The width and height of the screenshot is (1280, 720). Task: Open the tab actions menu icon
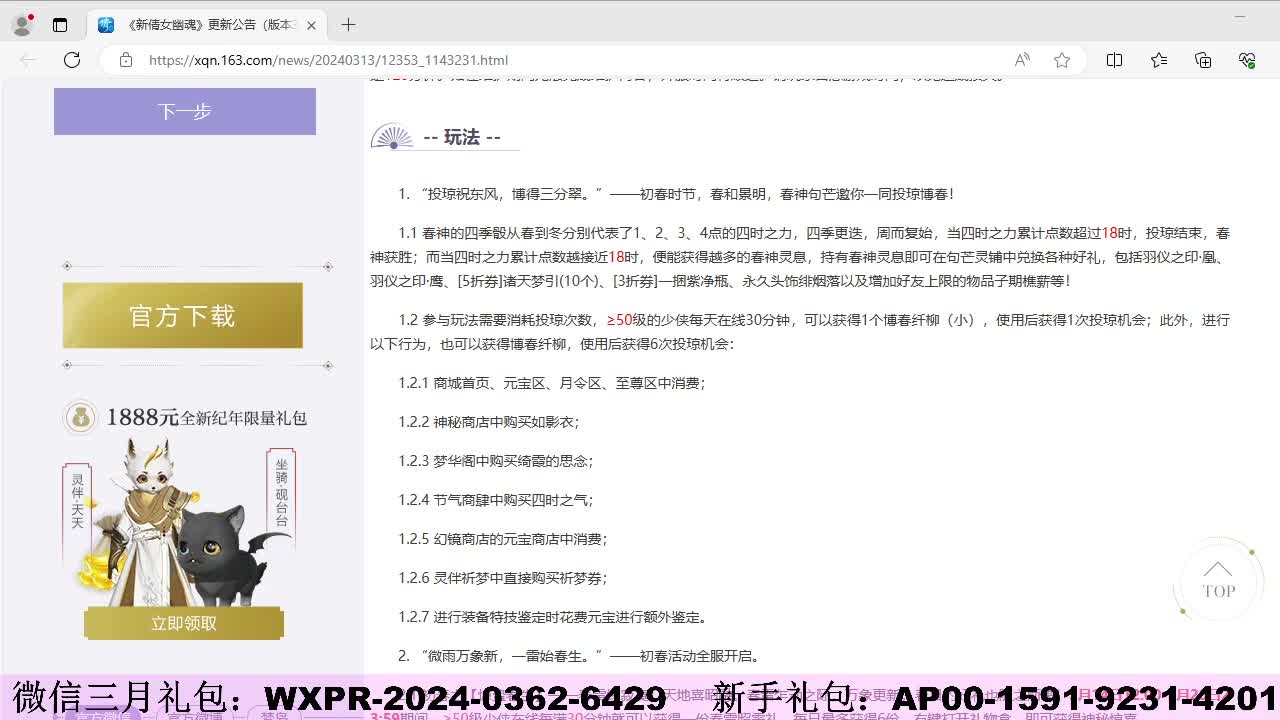pos(60,25)
